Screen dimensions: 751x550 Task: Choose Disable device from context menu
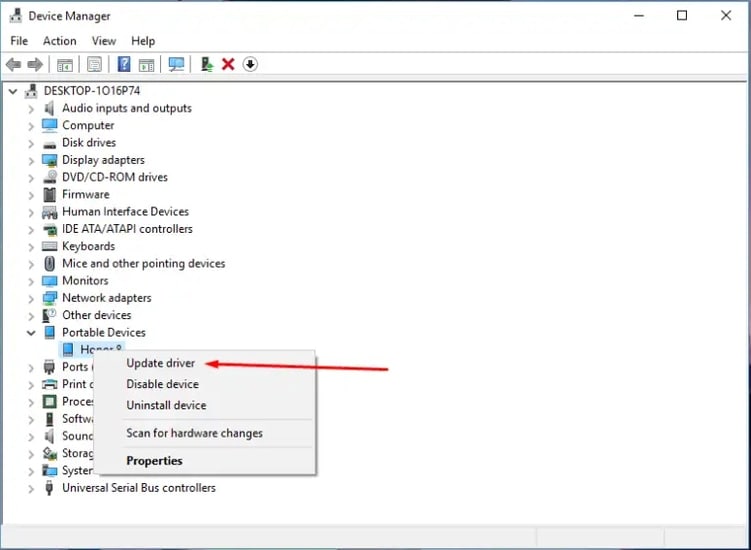coord(162,384)
